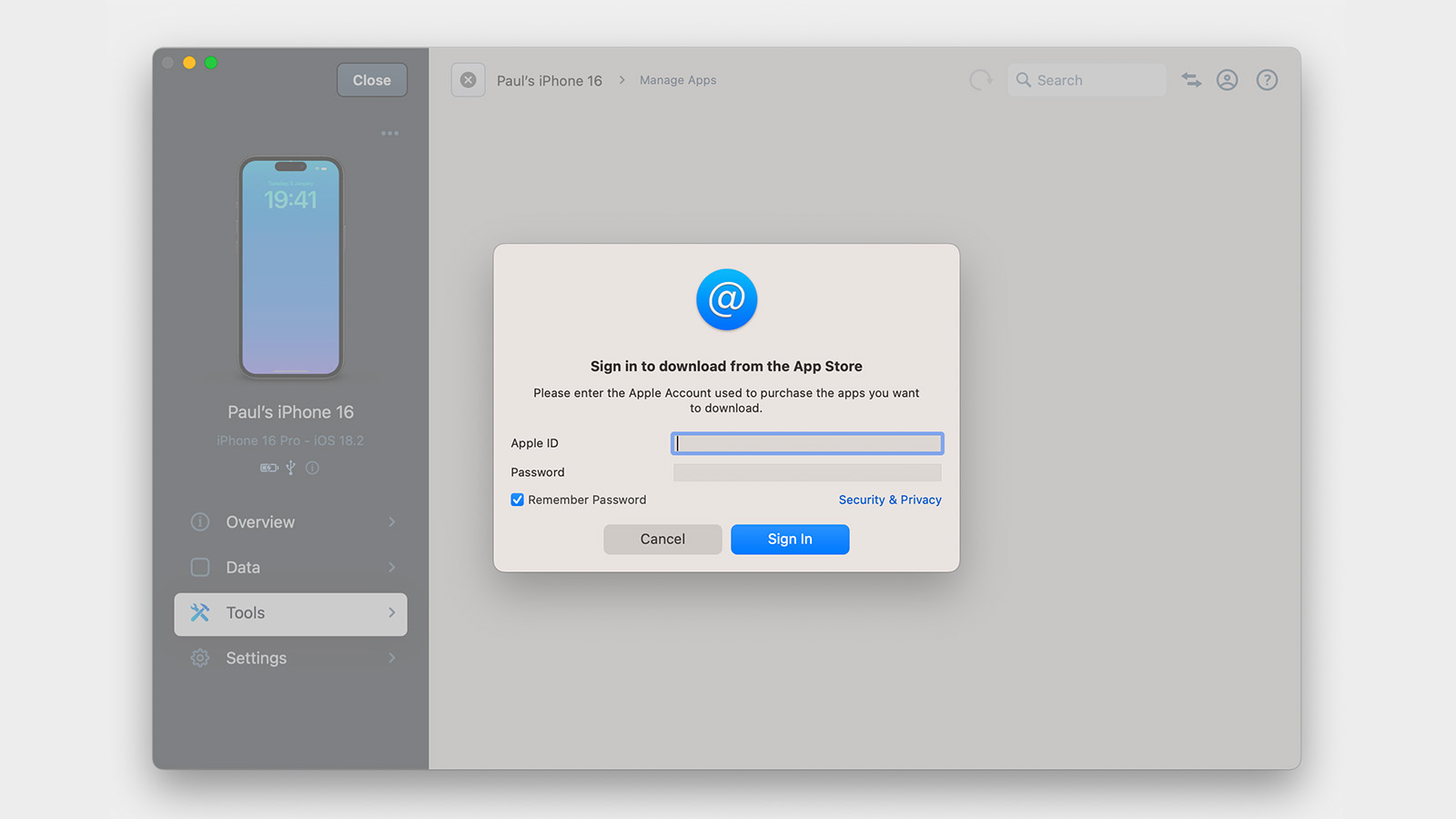Expand the Tools chevron in sidebar
Viewport: 1456px width, 819px height.
pyautogui.click(x=392, y=612)
